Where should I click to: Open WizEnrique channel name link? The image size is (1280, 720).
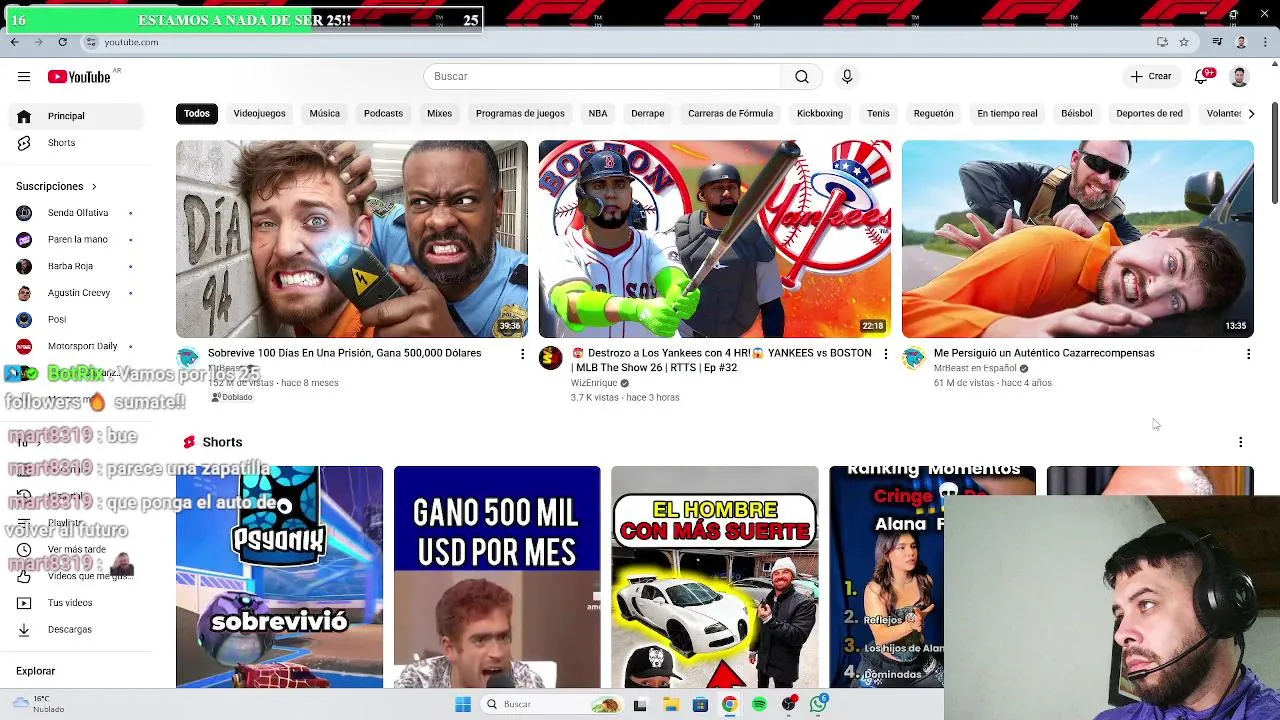pyautogui.click(x=594, y=383)
